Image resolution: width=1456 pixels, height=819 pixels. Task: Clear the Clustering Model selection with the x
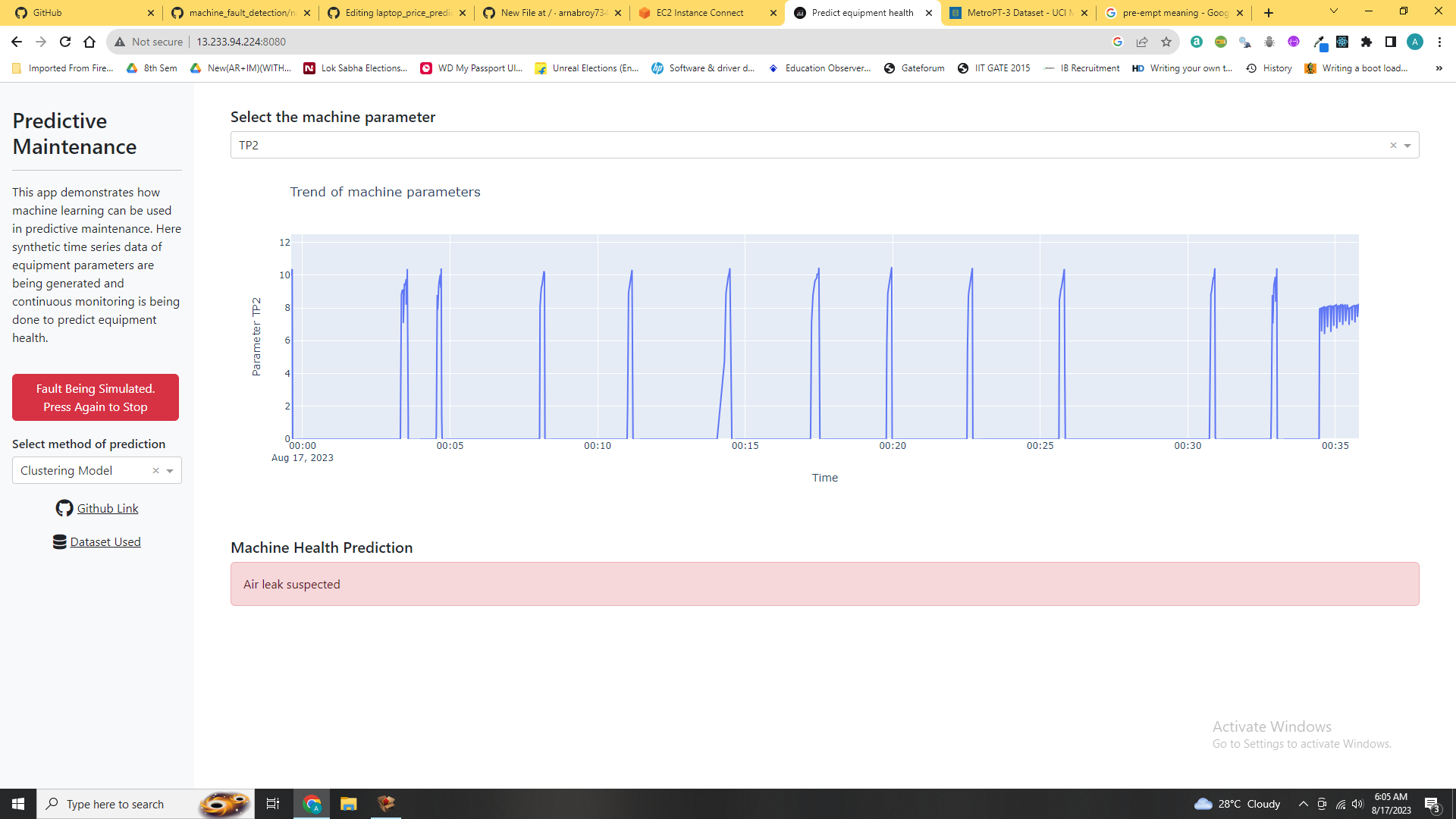155,470
